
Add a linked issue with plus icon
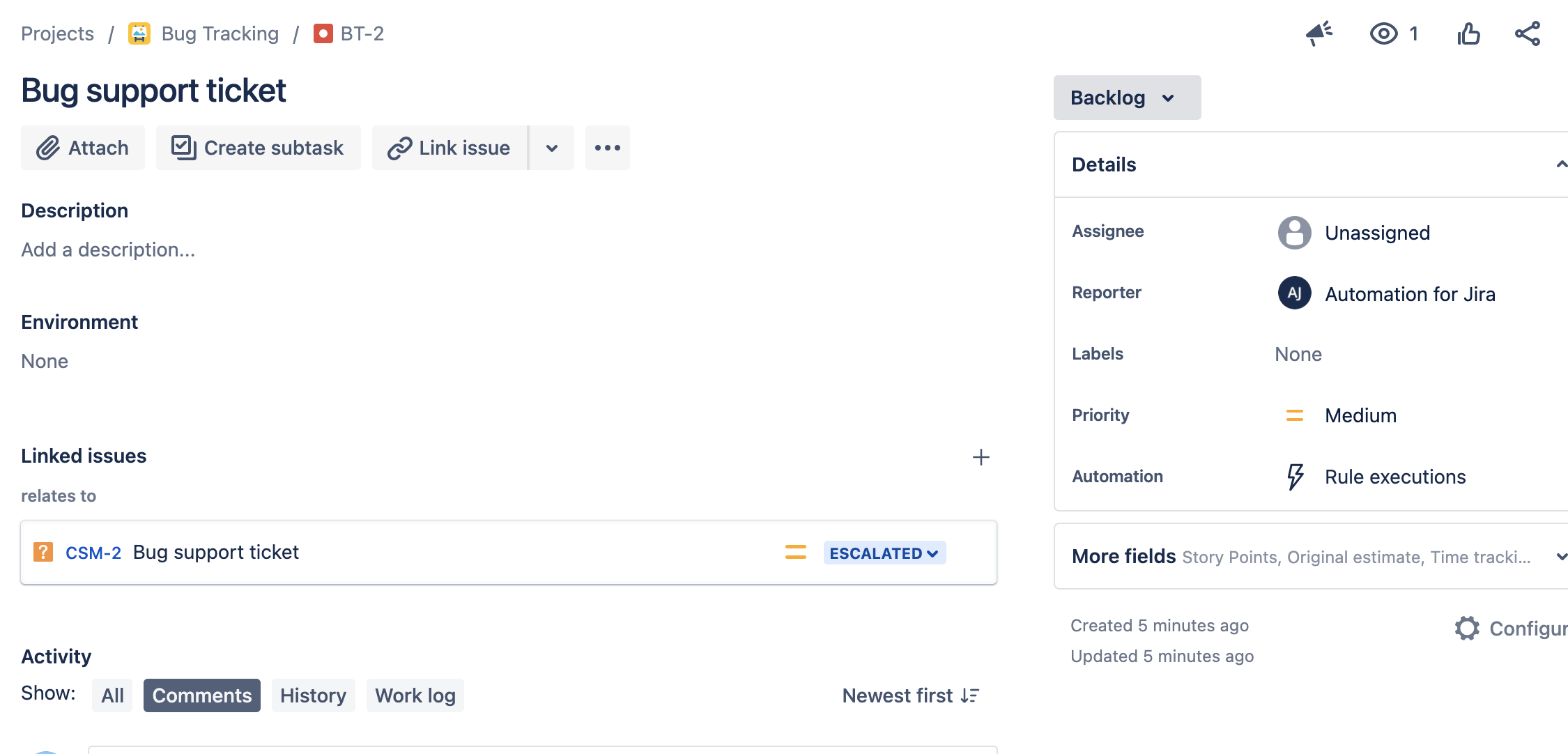pyautogui.click(x=981, y=457)
